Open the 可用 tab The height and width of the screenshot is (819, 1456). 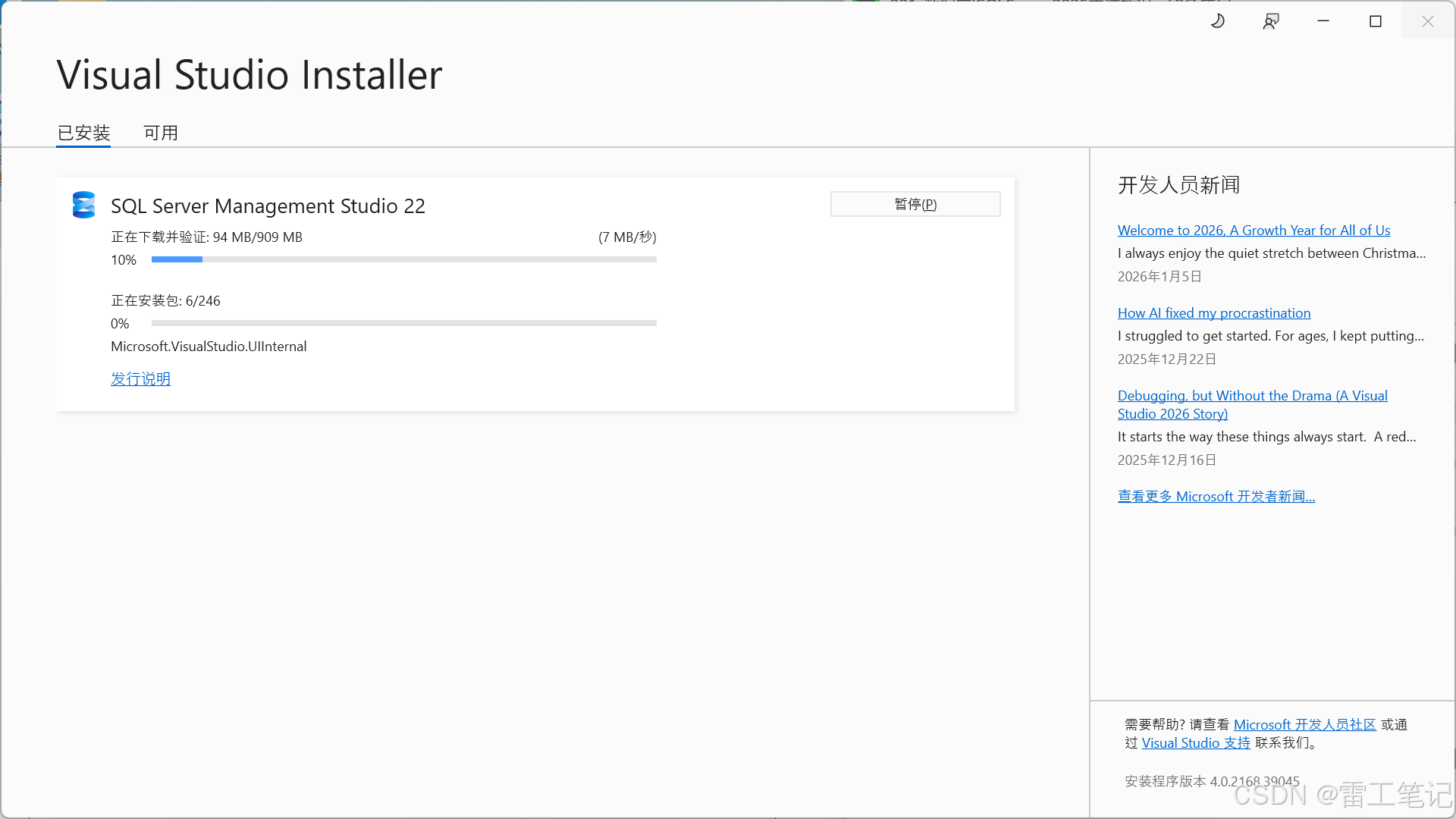coord(161,133)
